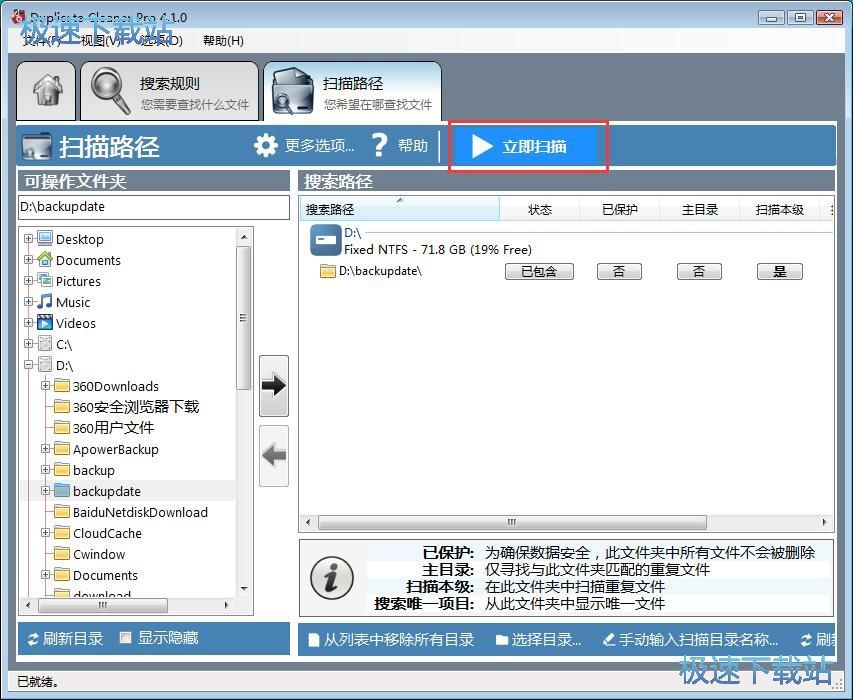Screen dimensions: 853x700
Task: Open the 帮助(H) menu
Action: tap(223, 41)
